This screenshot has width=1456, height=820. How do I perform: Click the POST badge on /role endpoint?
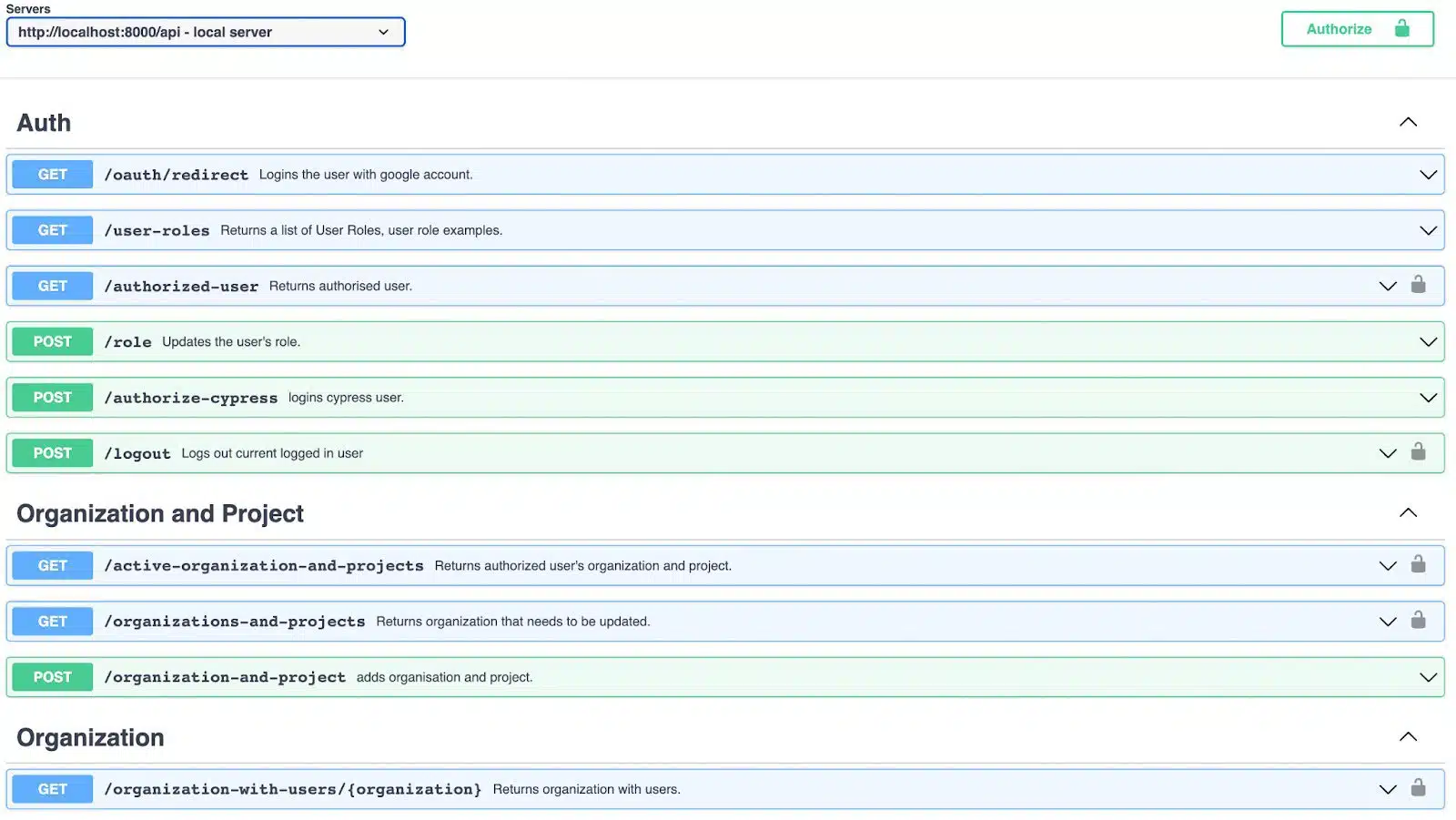pos(52,341)
